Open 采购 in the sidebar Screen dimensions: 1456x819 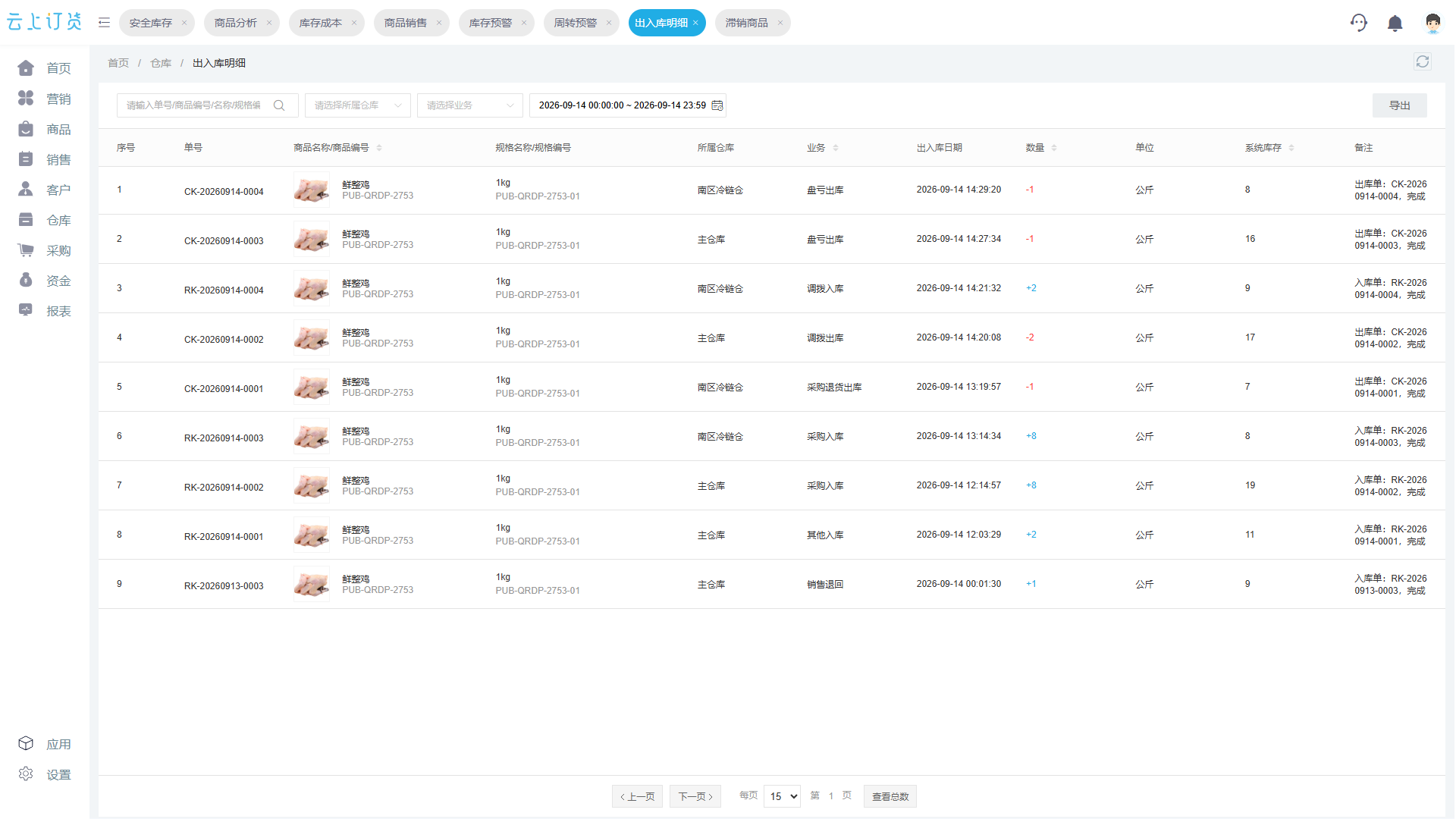(x=45, y=250)
